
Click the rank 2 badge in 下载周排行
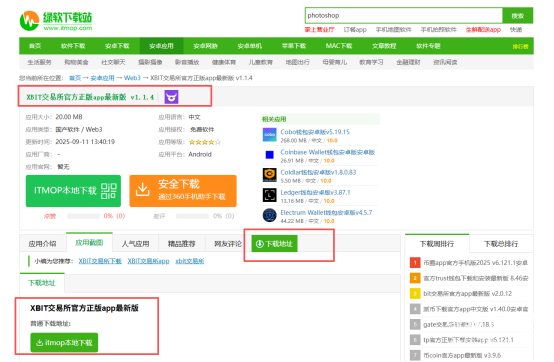click(415, 278)
